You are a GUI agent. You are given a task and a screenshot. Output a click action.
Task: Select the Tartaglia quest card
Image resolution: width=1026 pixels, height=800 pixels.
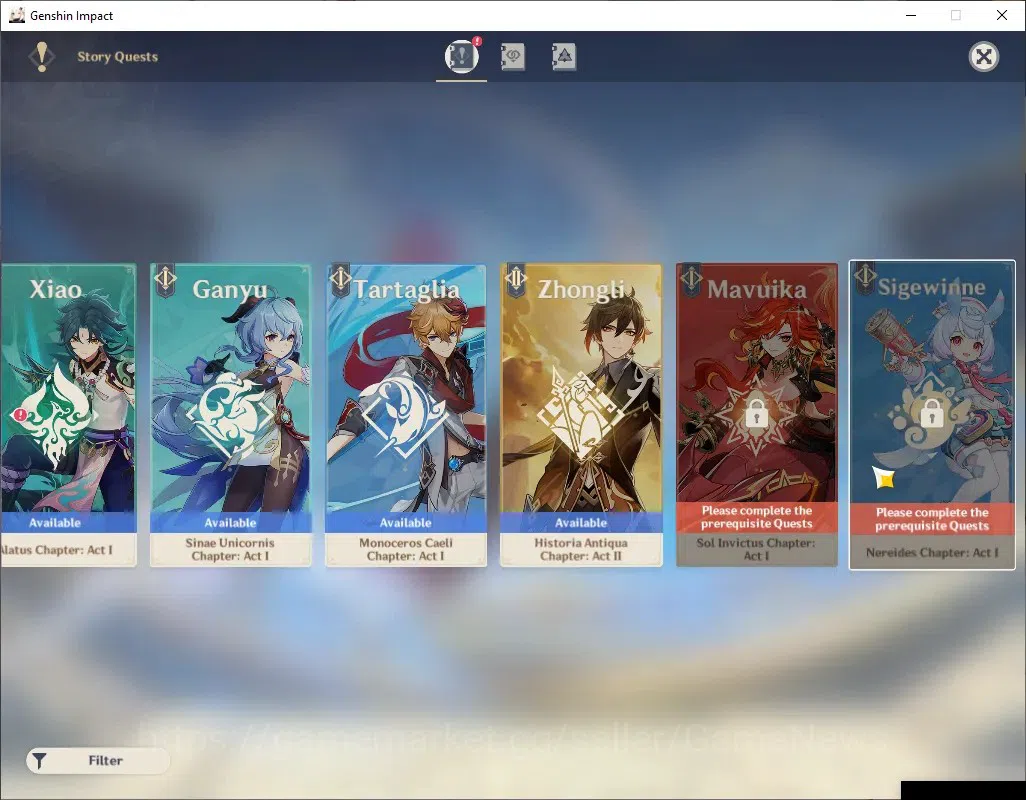[x=406, y=415]
